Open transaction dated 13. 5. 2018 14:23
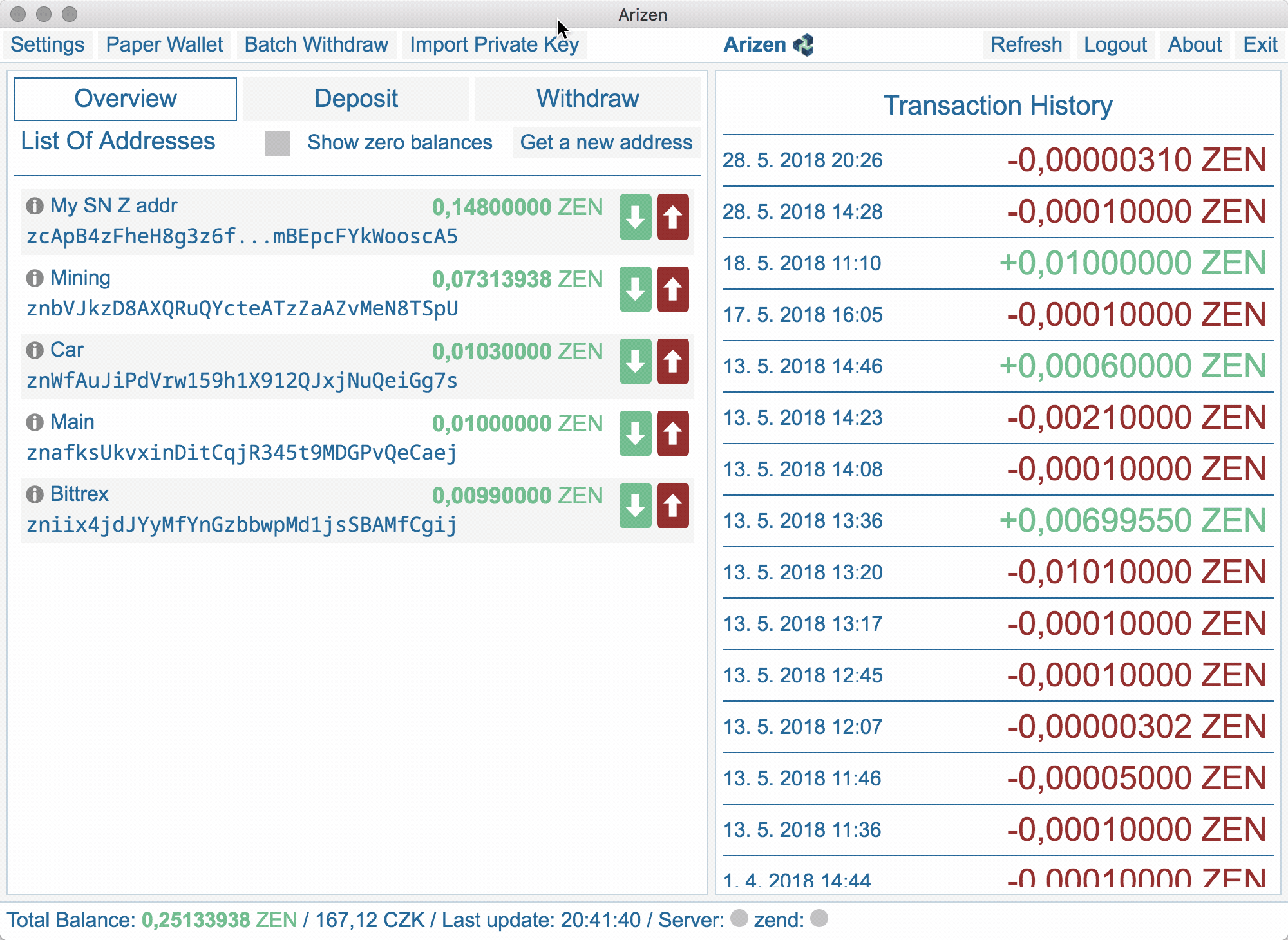Image resolution: width=1288 pixels, height=940 pixels. pyautogui.click(x=998, y=418)
